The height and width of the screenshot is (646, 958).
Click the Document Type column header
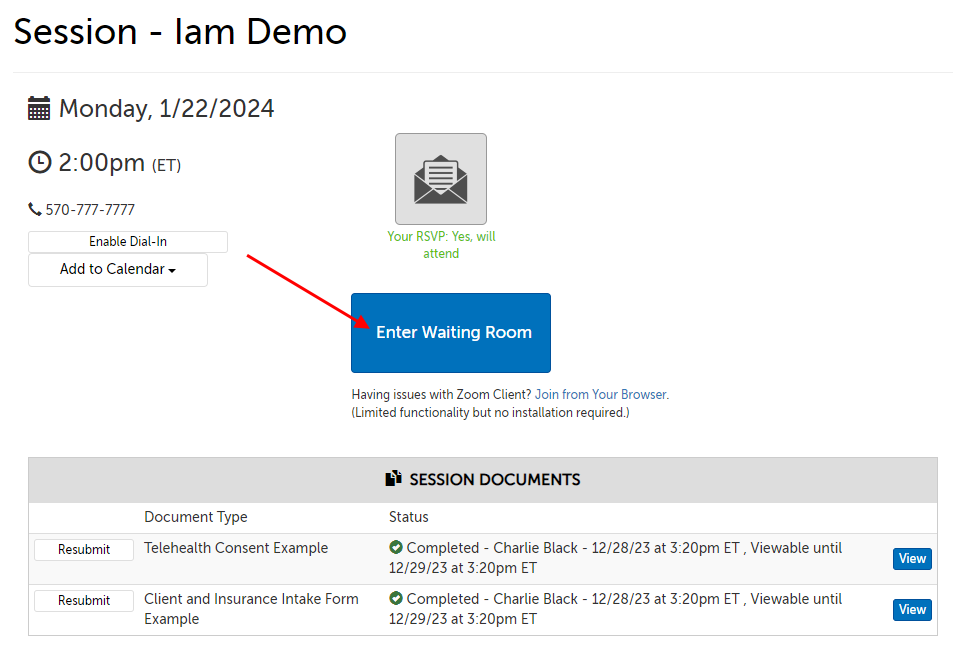click(x=196, y=517)
